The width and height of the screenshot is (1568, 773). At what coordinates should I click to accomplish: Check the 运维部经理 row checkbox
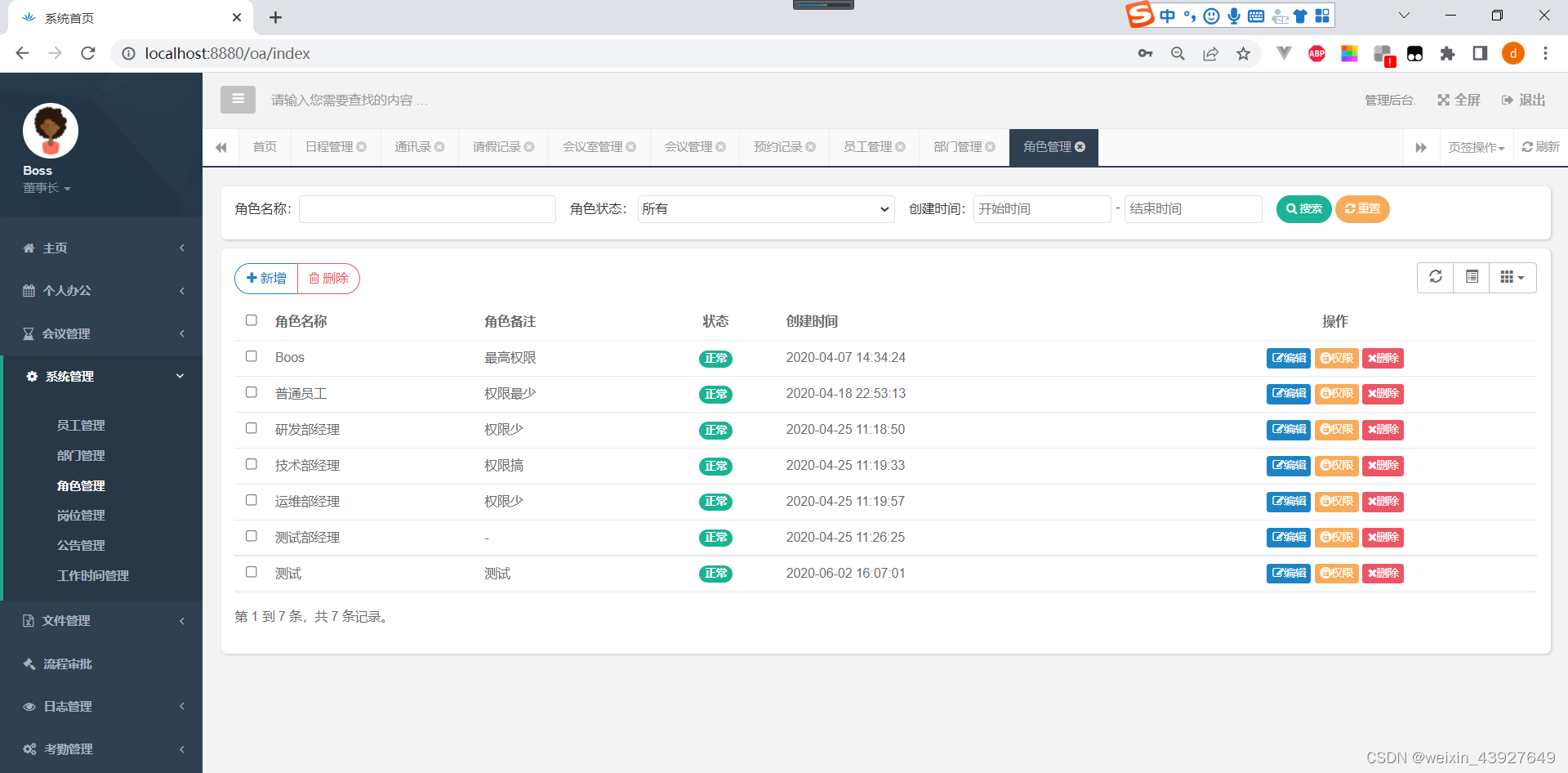[252, 500]
